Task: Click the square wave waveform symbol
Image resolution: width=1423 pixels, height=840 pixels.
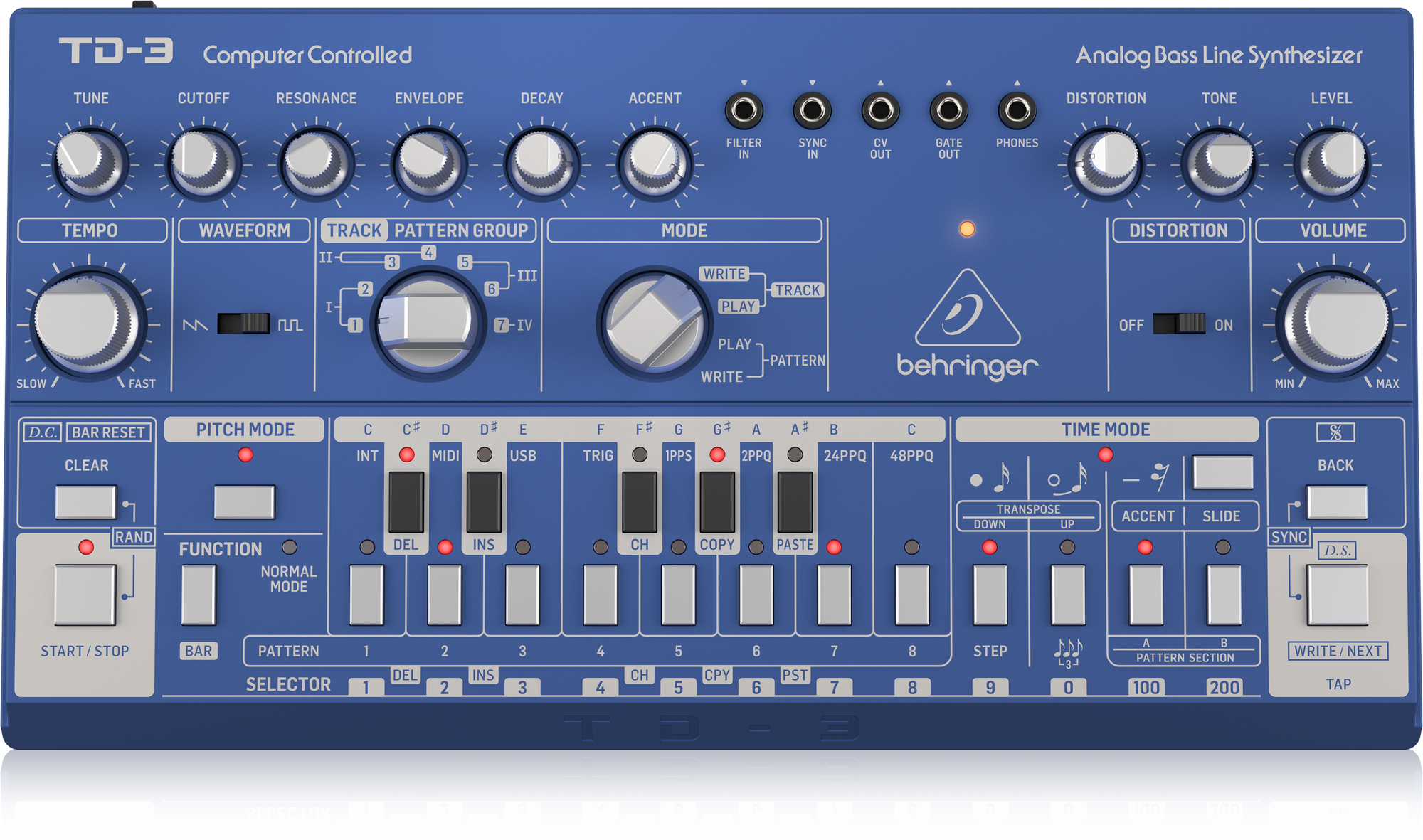Action: pyautogui.click(x=290, y=325)
